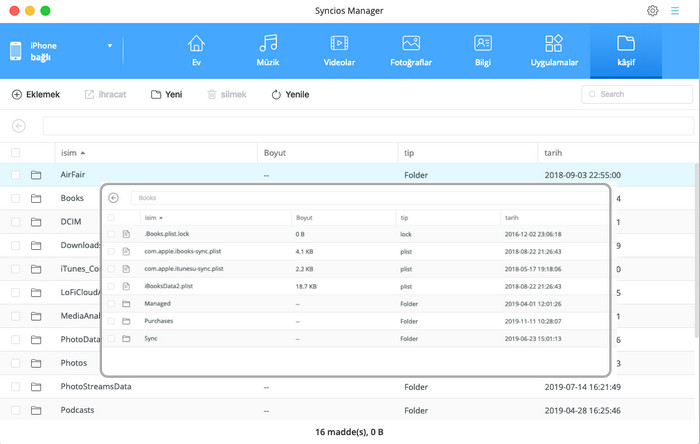This screenshot has height=444, width=700.
Task: Select the Managed folder in inset
Action: (157, 303)
